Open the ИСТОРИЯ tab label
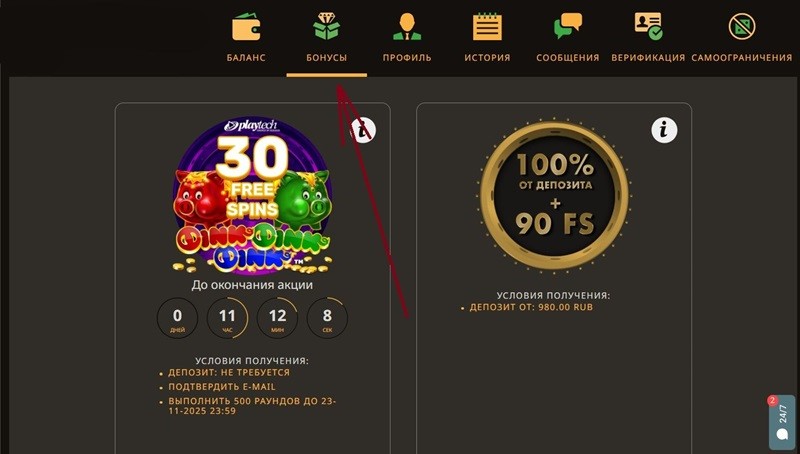Screen dimensions: 800x454 (x=487, y=58)
